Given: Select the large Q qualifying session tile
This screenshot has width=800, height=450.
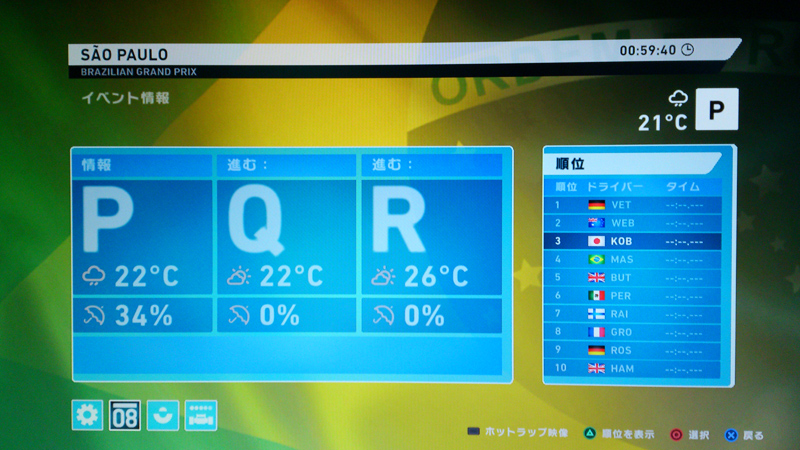Looking at the screenshot, I should tap(286, 236).
